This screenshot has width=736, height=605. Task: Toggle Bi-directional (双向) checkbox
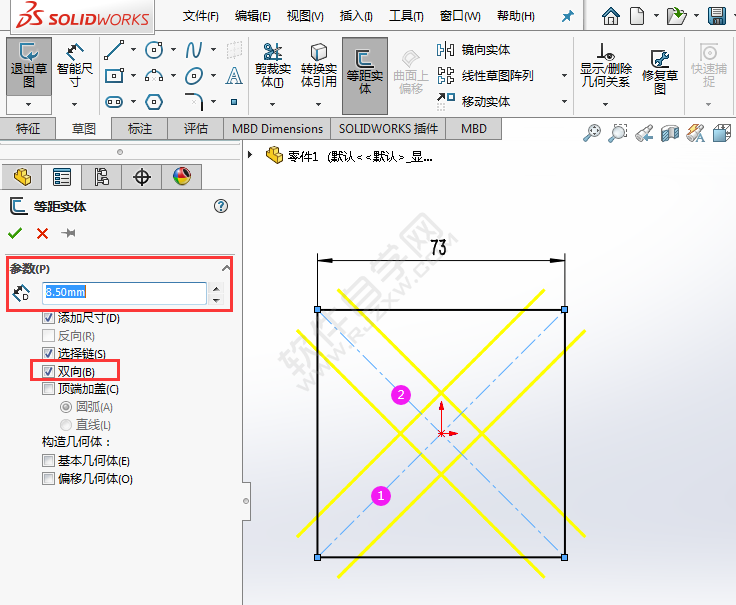[48, 371]
